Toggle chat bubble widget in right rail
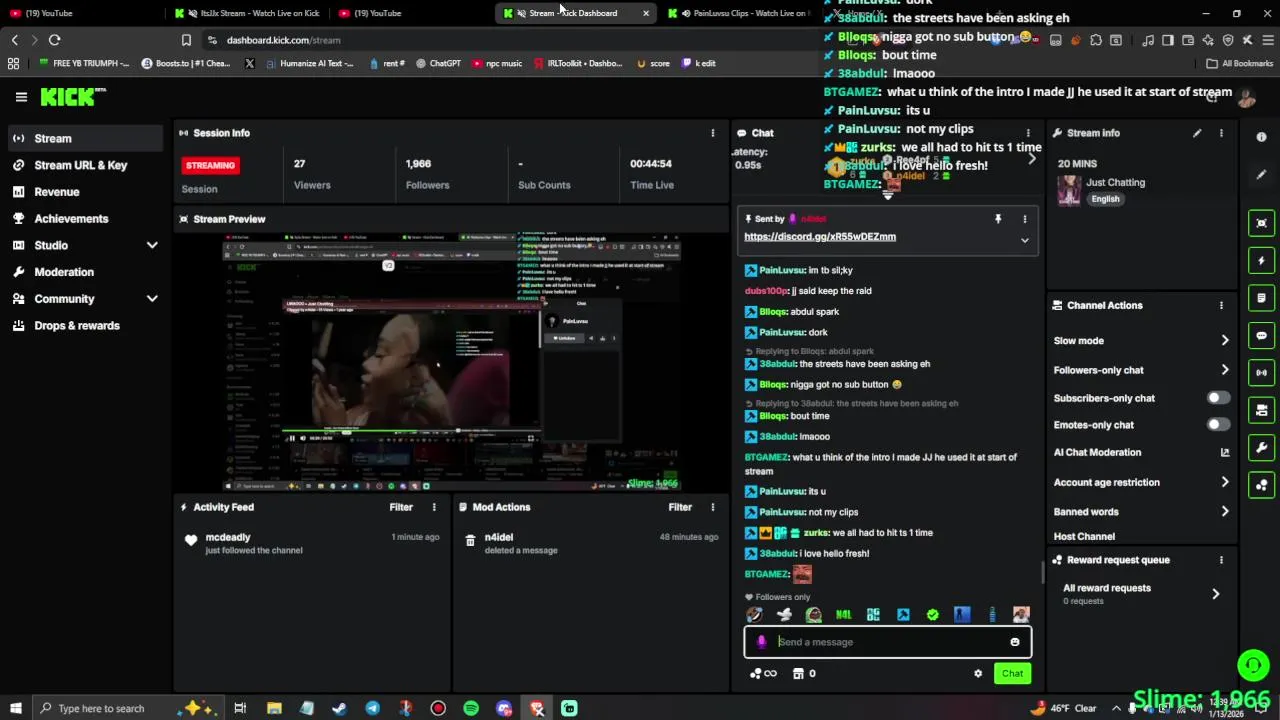The width and height of the screenshot is (1280, 720). tap(1261, 336)
